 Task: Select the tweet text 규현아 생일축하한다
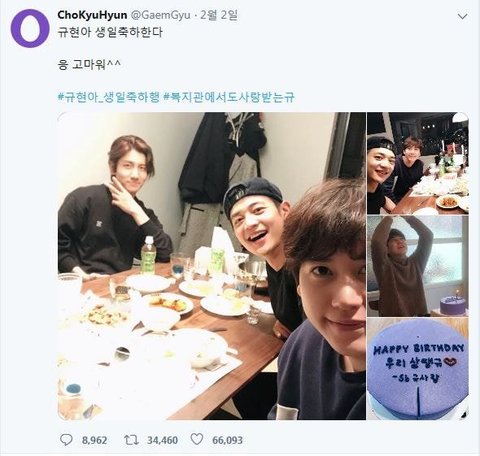coord(110,32)
